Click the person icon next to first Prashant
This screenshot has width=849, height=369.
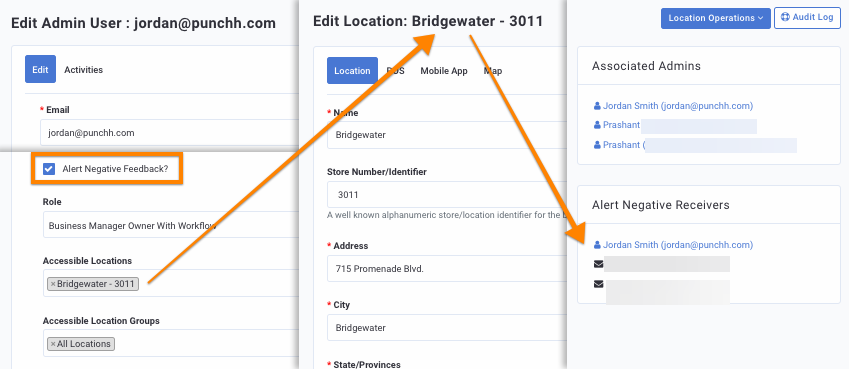pos(597,125)
